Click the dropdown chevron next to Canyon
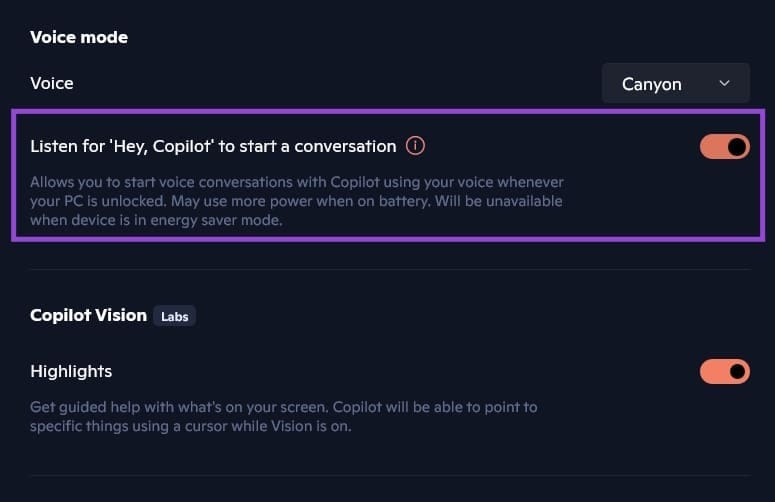 pyautogui.click(x=725, y=84)
